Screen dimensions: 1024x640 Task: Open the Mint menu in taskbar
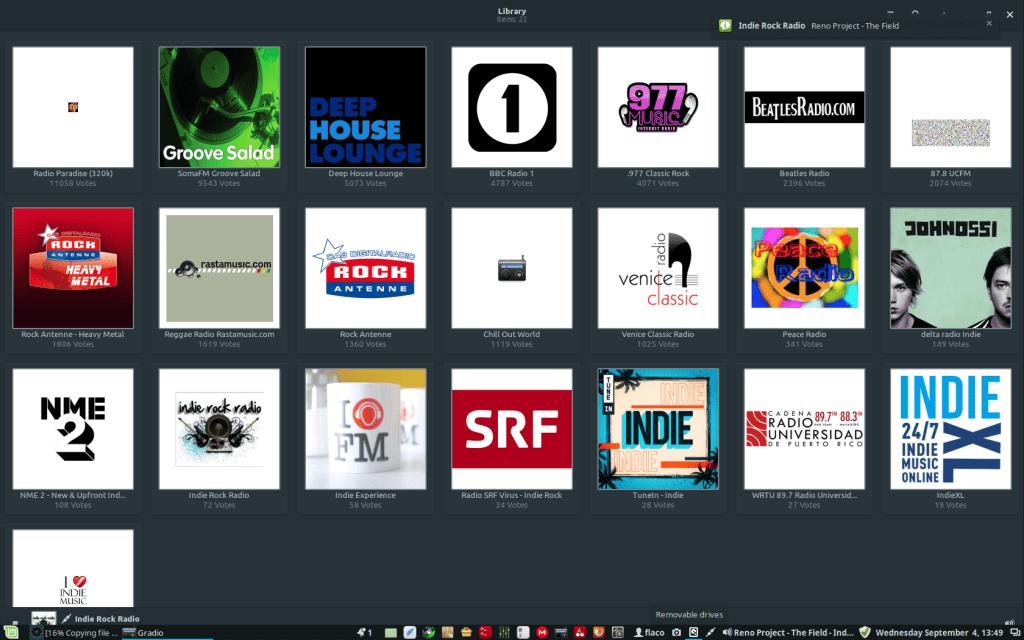point(9,632)
